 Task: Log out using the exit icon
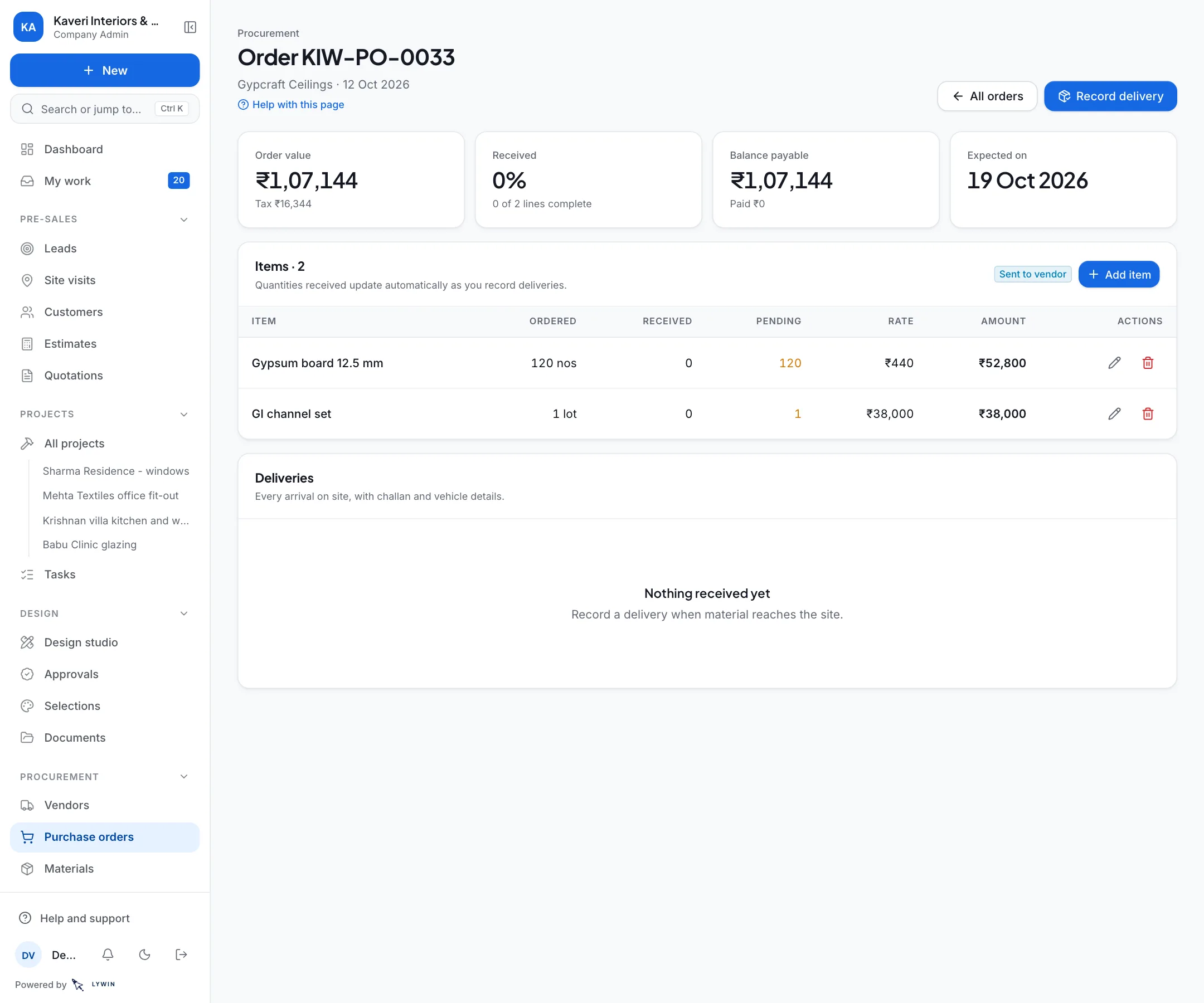tap(181, 955)
